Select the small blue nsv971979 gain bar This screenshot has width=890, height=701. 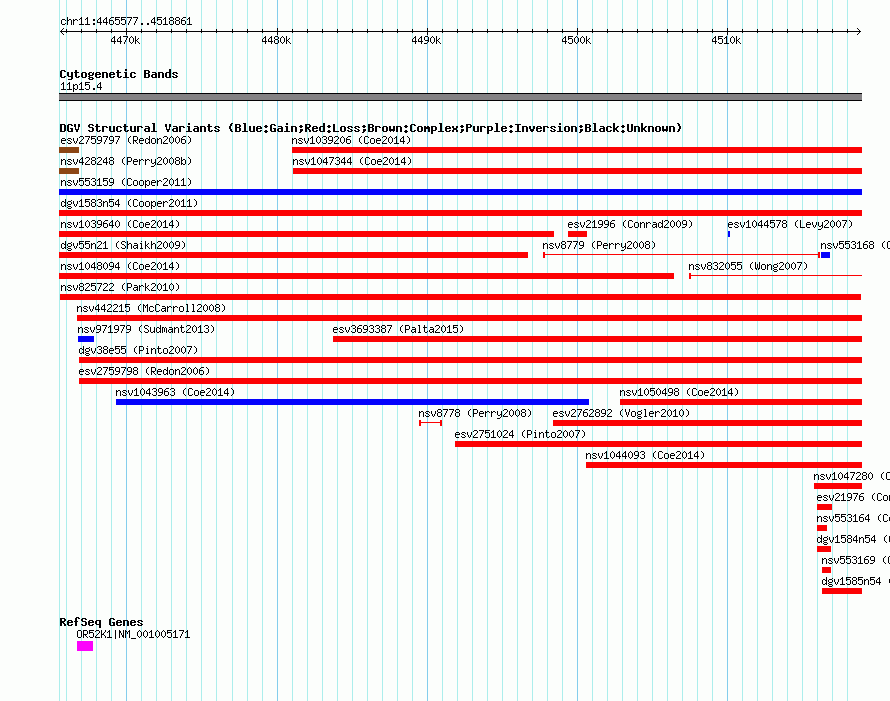click(86, 339)
